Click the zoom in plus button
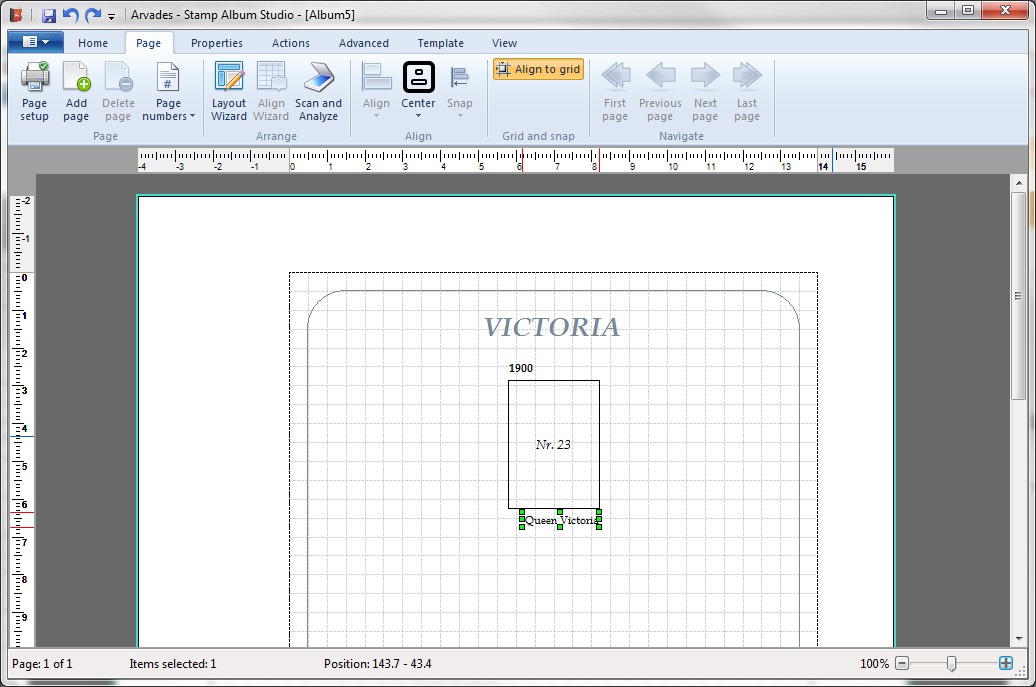Image resolution: width=1036 pixels, height=687 pixels. point(1006,663)
